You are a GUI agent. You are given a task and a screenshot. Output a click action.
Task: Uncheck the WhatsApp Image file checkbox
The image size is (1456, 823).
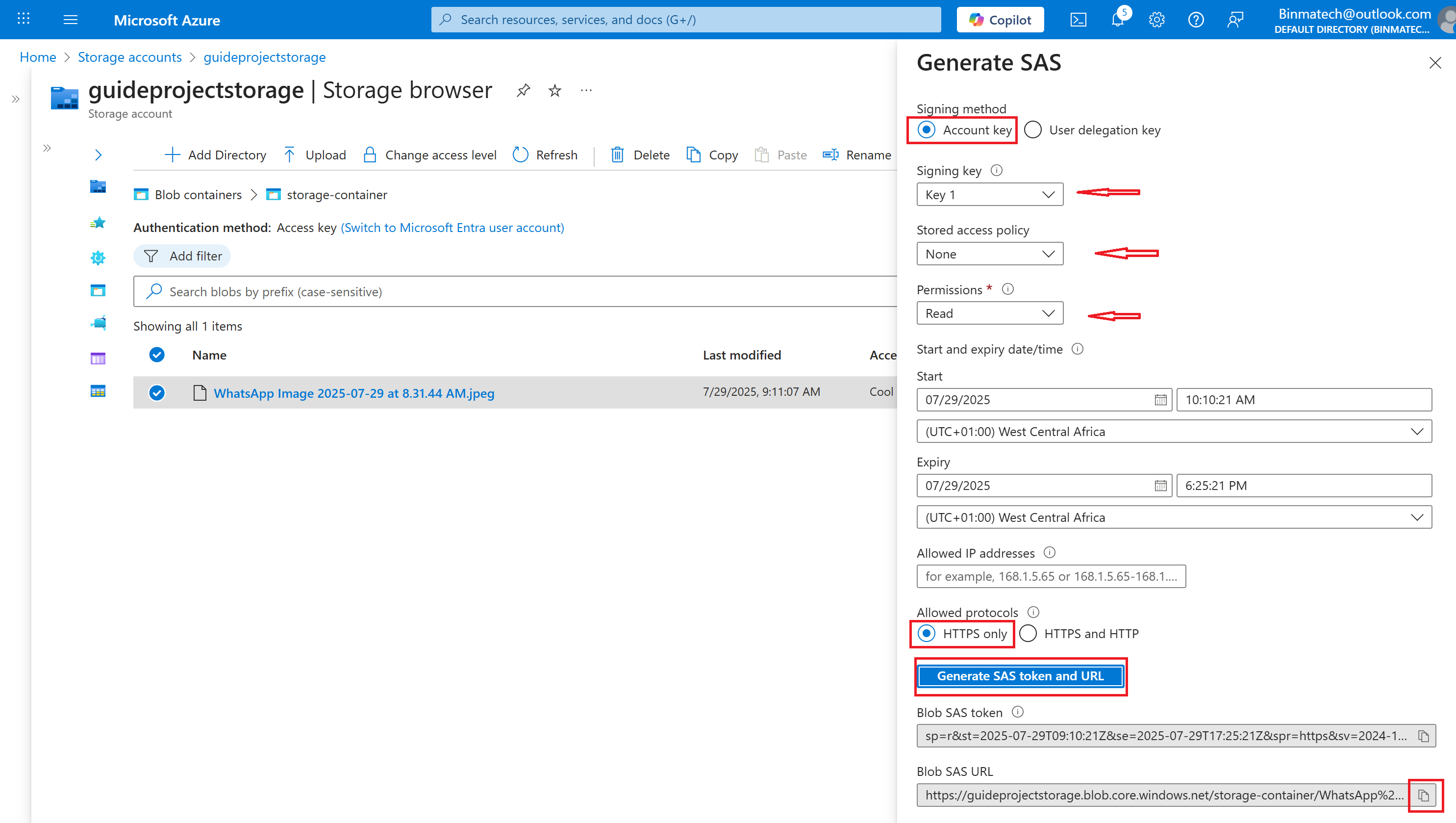[x=156, y=392]
